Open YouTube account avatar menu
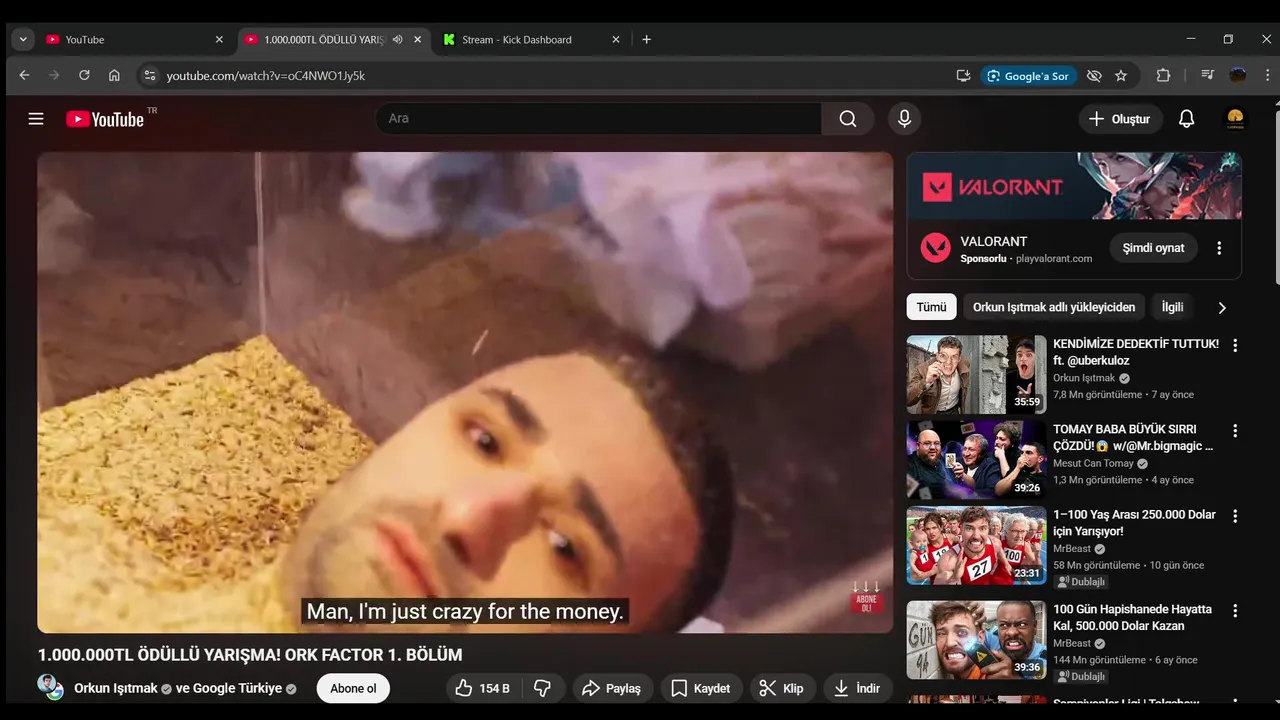1280x720 pixels. [x=1235, y=119]
